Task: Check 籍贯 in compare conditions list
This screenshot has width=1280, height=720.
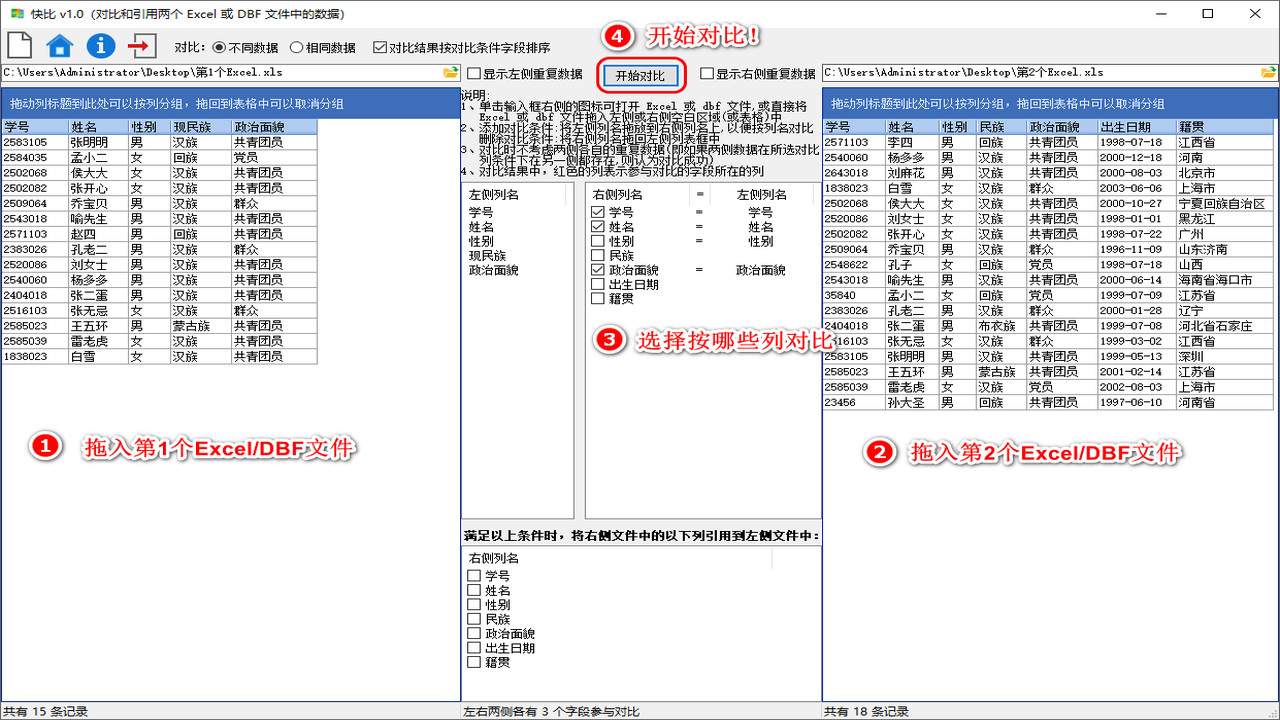Action: 598,299
